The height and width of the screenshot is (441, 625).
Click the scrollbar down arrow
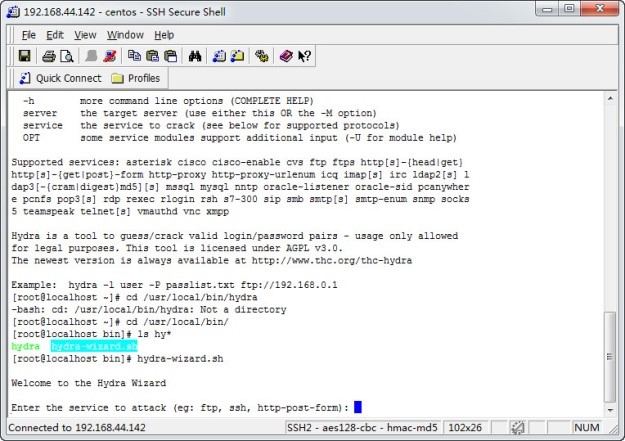pos(610,410)
